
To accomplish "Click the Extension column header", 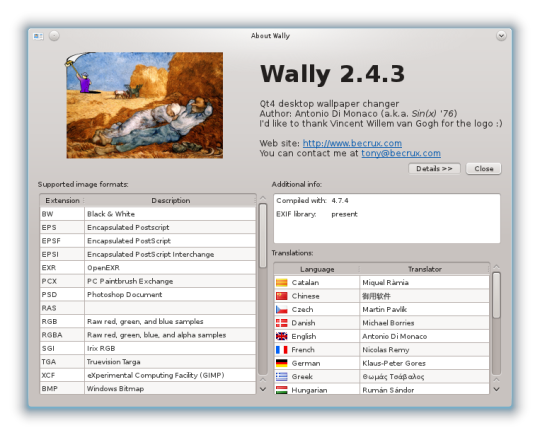I will pos(62,200).
